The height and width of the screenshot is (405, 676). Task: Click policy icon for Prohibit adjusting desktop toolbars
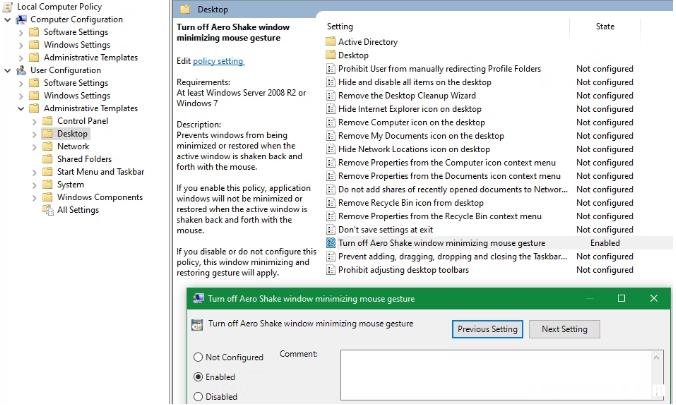pyautogui.click(x=331, y=270)
